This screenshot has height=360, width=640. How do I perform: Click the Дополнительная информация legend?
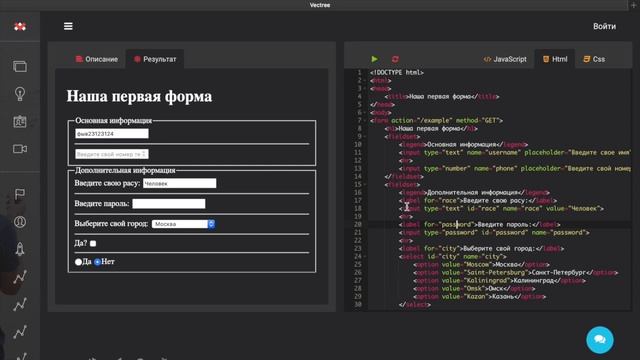[125, 170]
